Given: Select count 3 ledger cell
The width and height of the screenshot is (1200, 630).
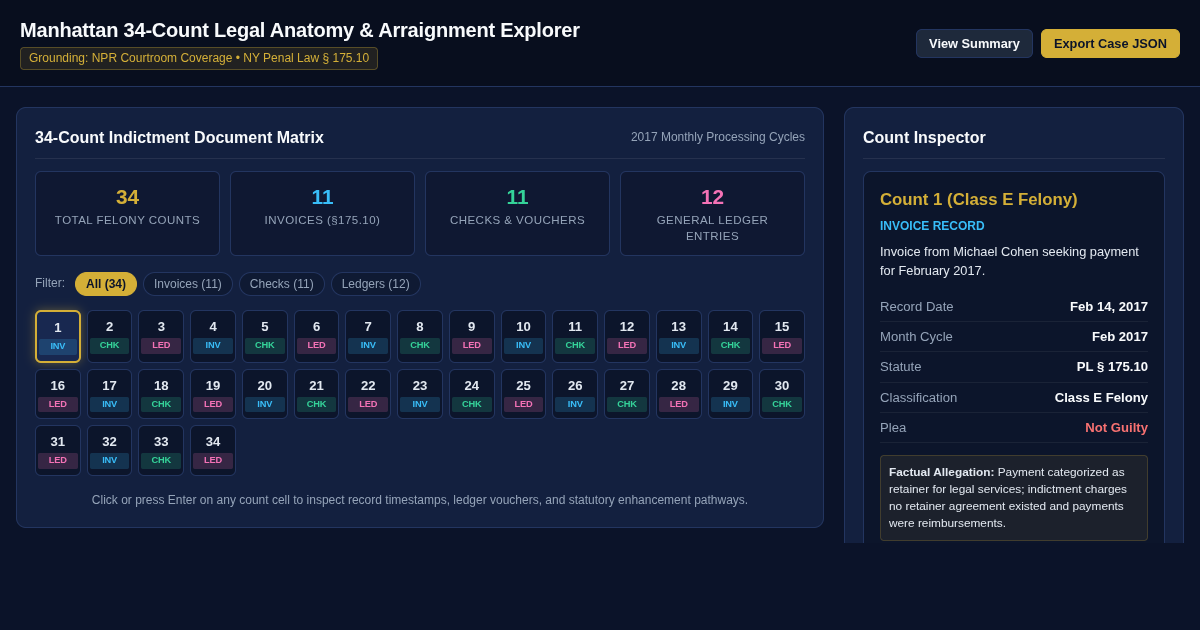Looking at the screenshot, I should point(161,336).
